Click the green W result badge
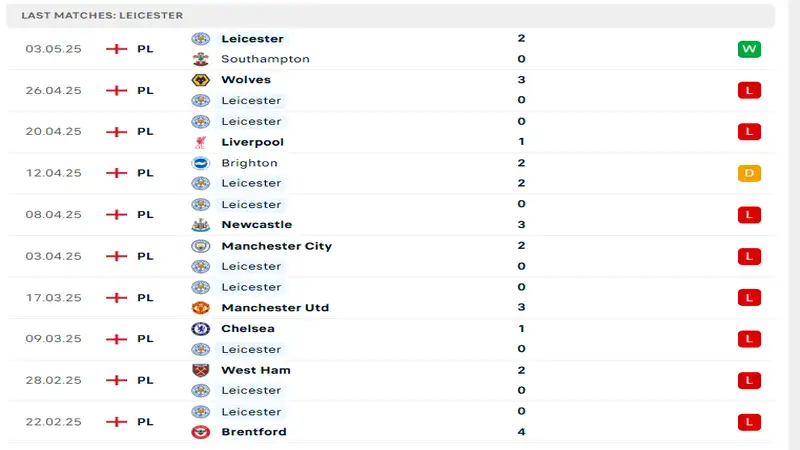 coord(749,49)
